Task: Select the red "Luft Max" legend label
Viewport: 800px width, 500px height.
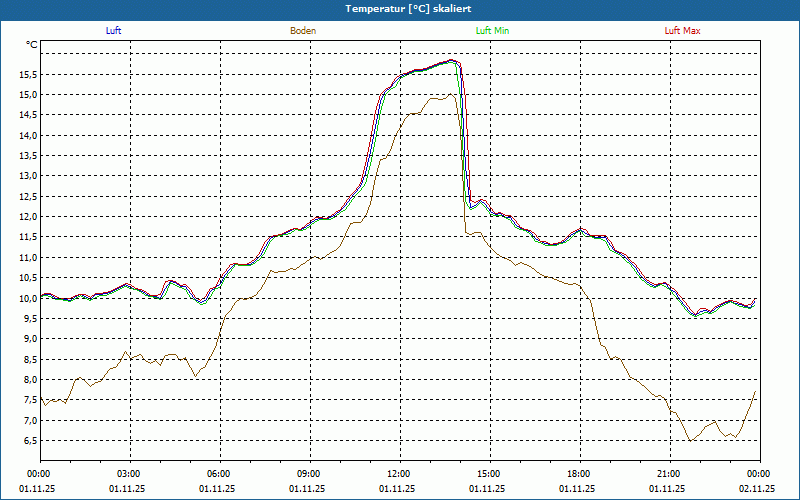Action: click(x=682, y=31)
